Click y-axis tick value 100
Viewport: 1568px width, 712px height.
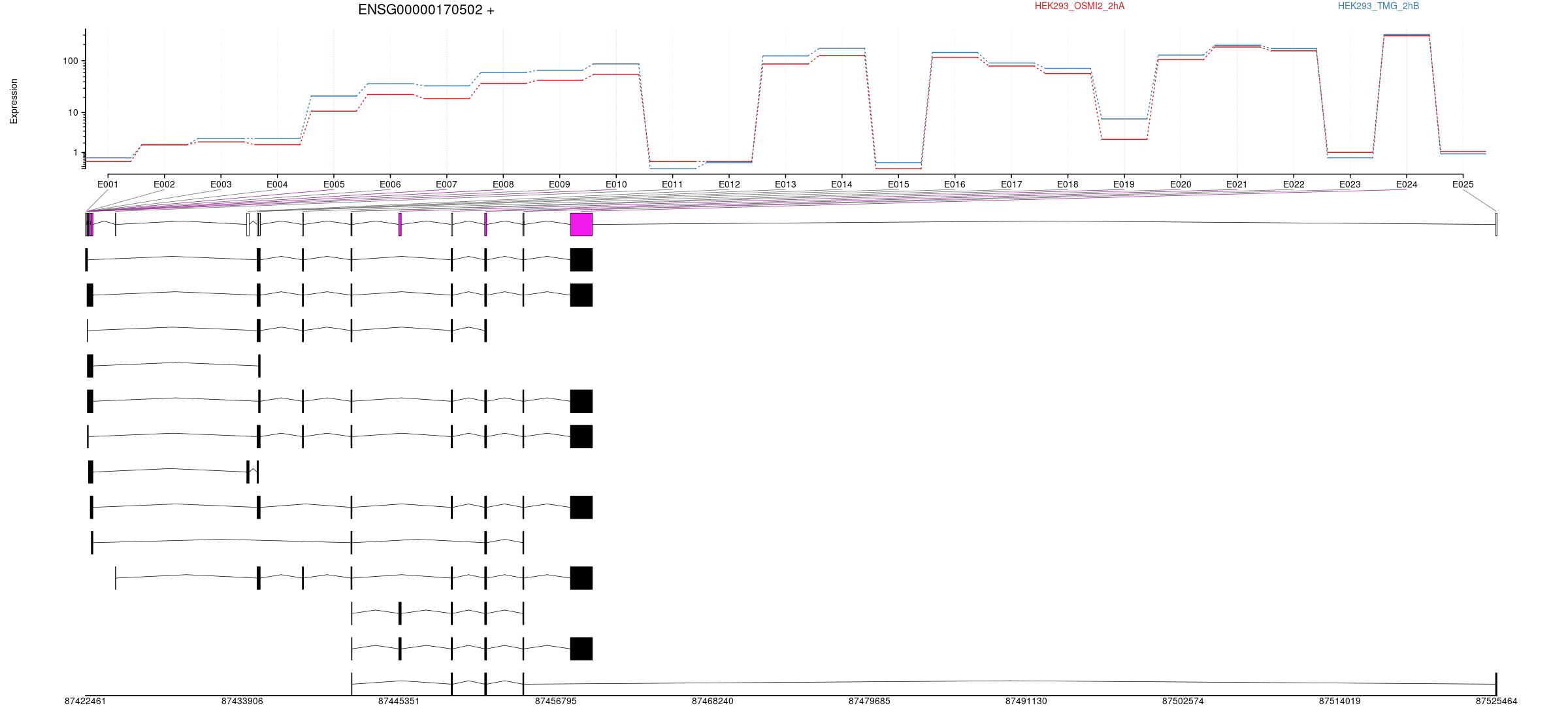tap(70, 61)
